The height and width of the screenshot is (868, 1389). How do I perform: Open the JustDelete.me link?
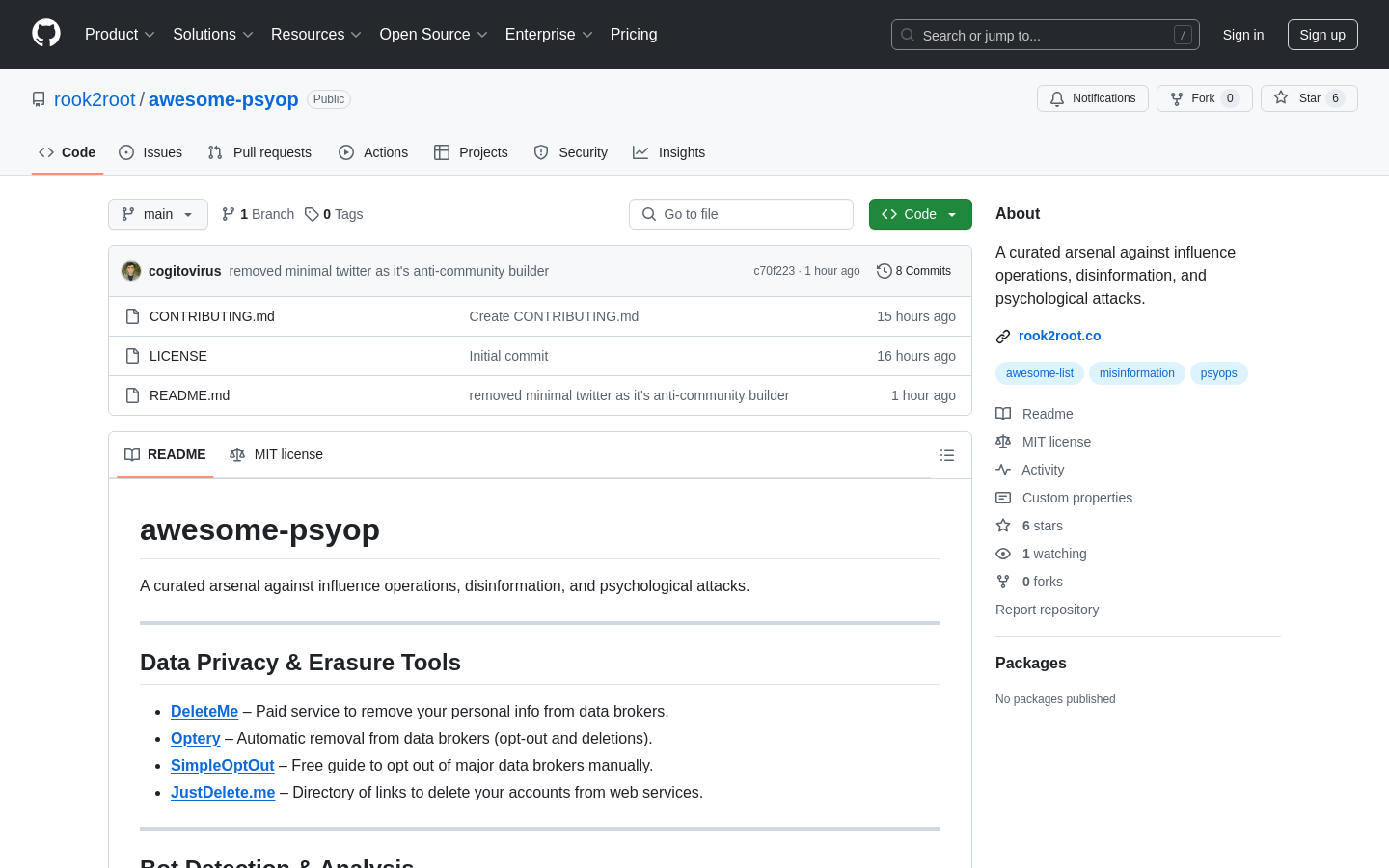click(x=223, y=792)
